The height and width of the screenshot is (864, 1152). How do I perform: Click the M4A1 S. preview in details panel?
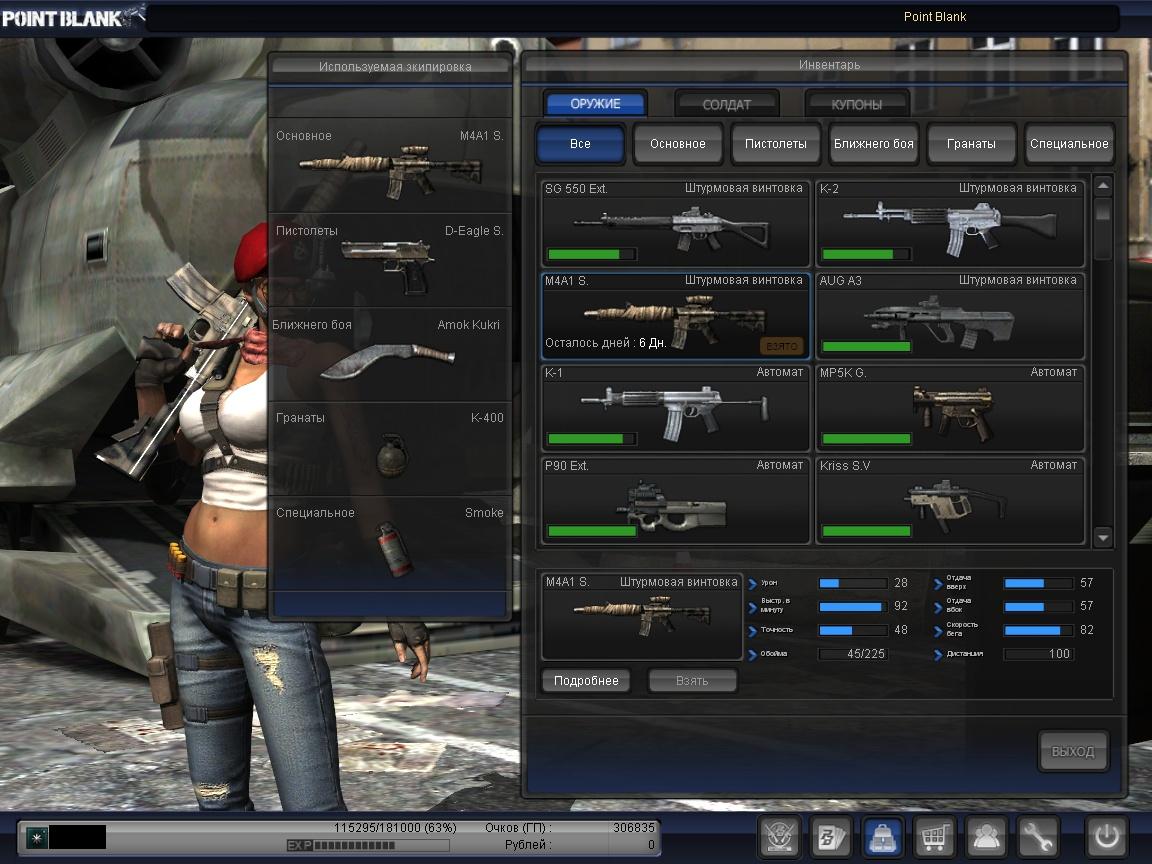(641, 616)
